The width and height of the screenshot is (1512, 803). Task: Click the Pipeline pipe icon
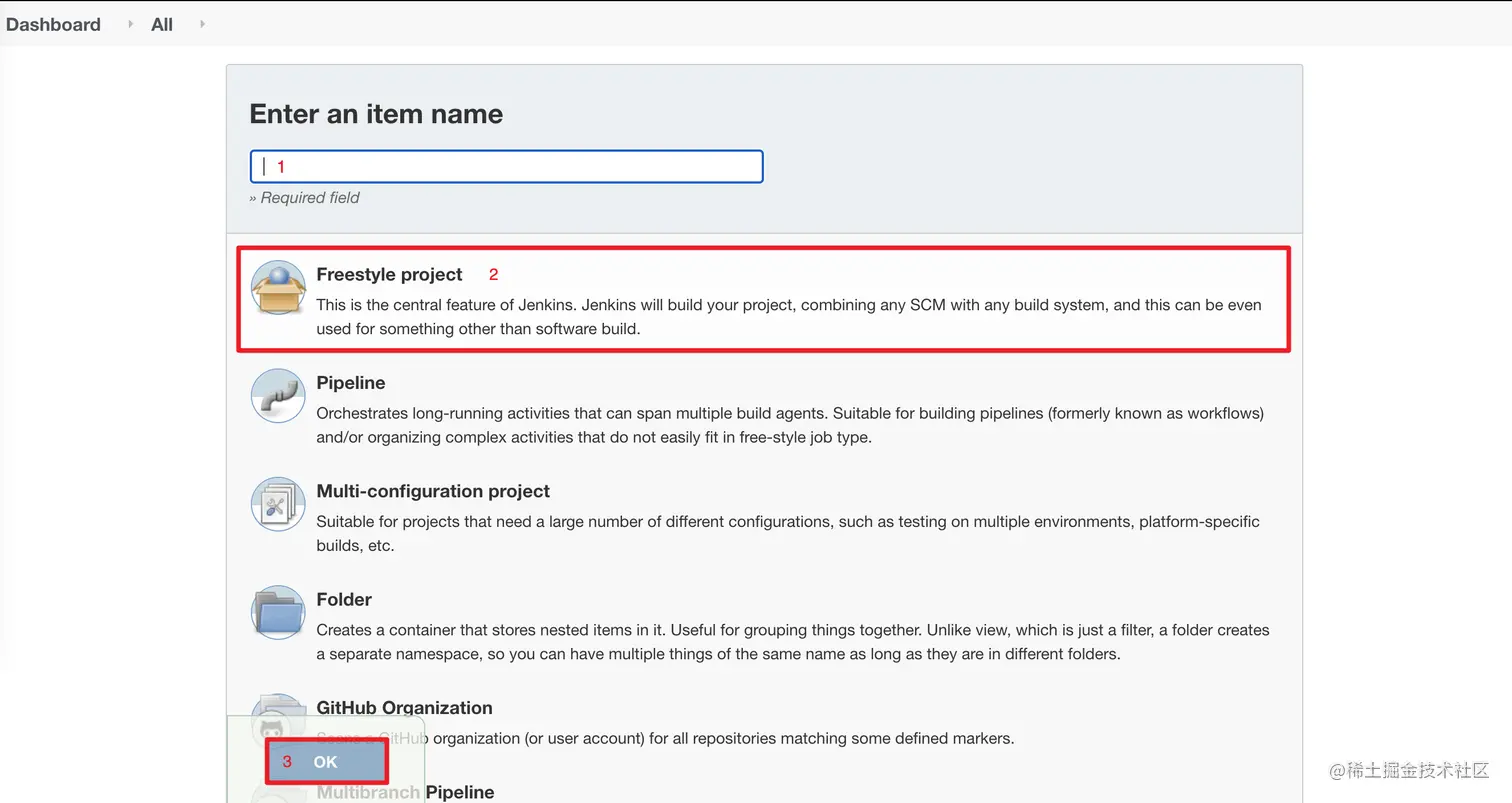278,395
